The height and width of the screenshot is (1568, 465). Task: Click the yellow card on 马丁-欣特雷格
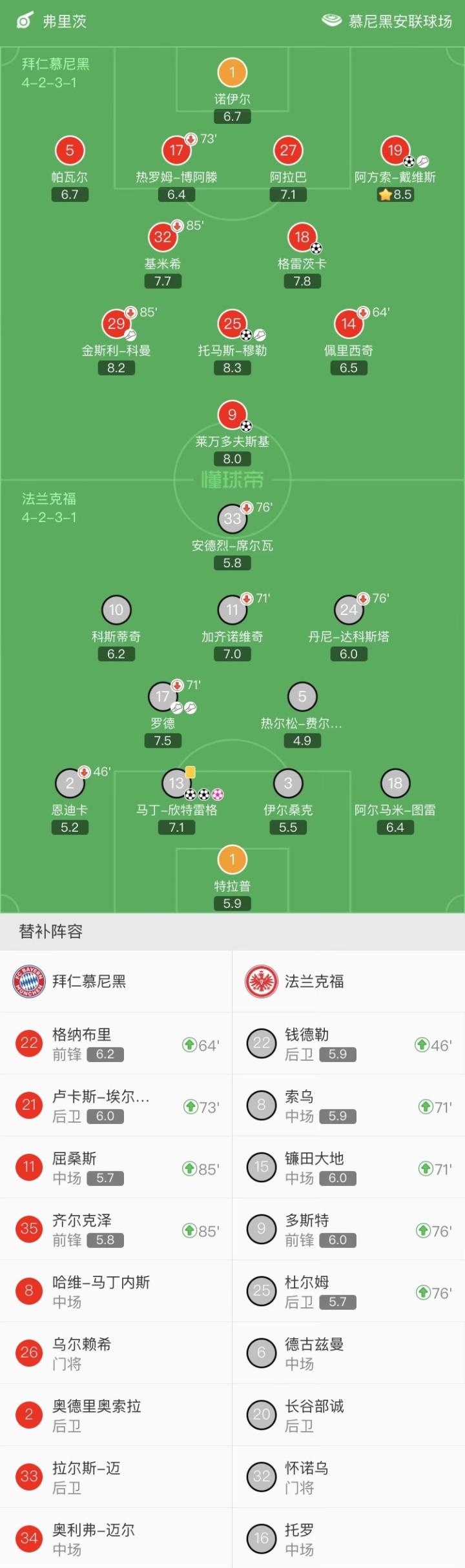click(x=190, y=772)
